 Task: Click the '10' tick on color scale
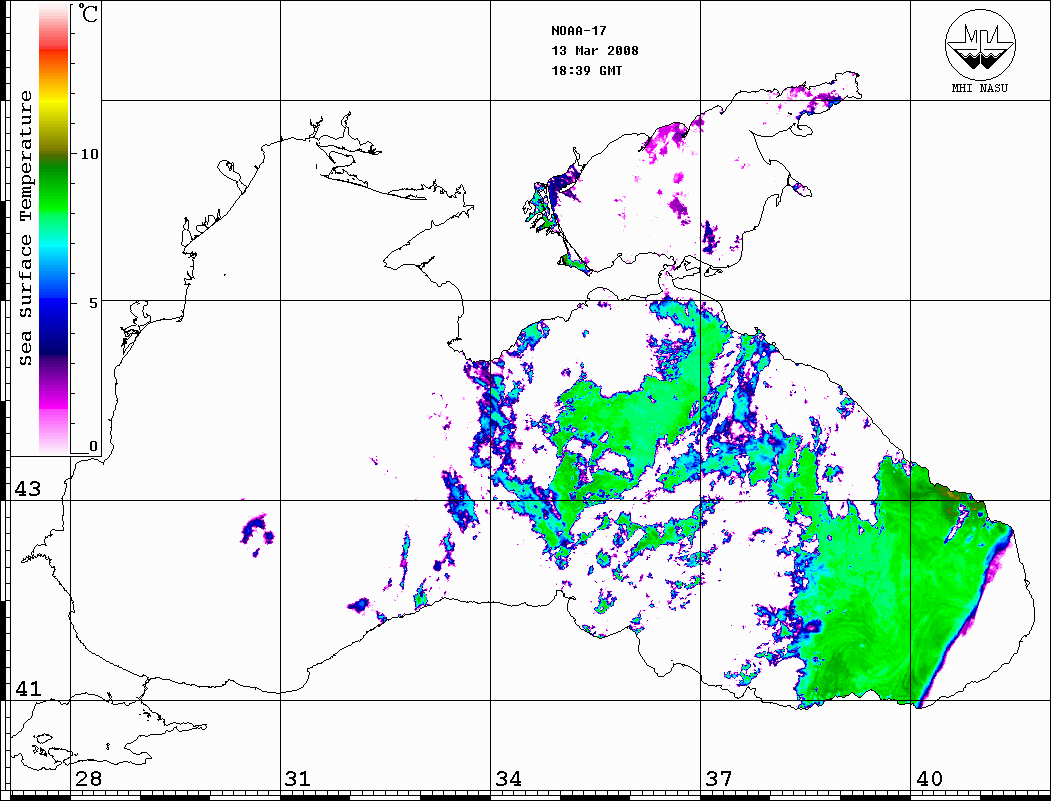point(89,153)
